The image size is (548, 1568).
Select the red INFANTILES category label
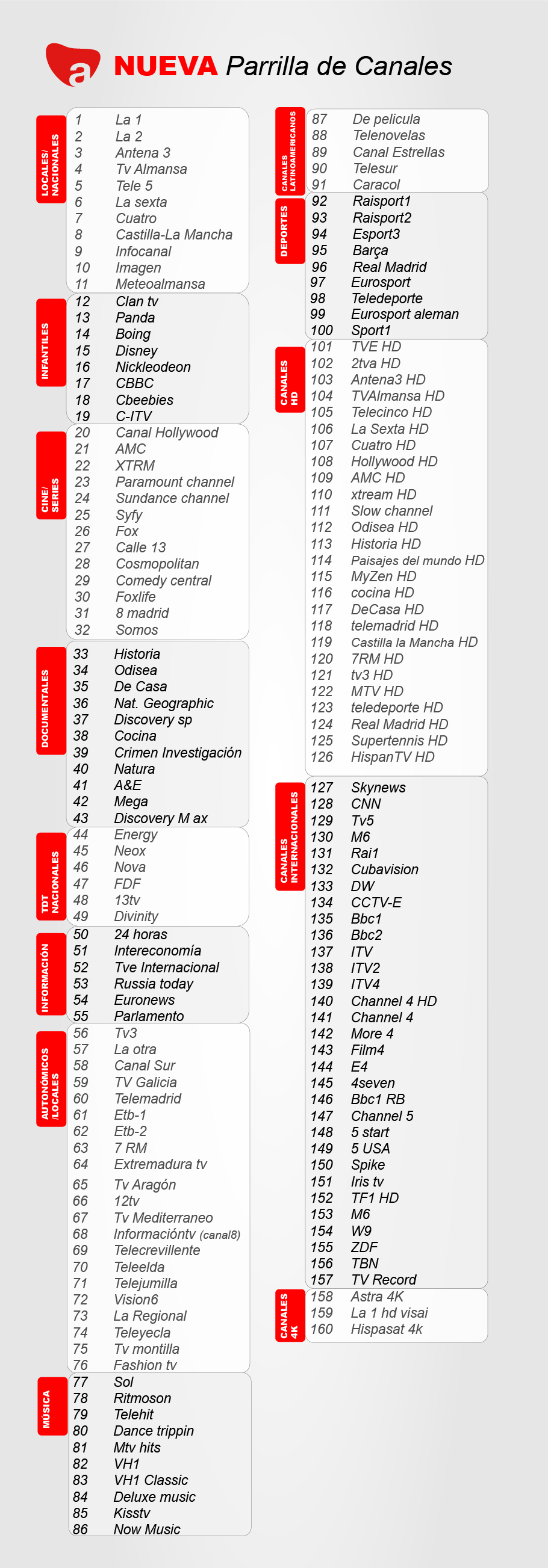(51, 343)
